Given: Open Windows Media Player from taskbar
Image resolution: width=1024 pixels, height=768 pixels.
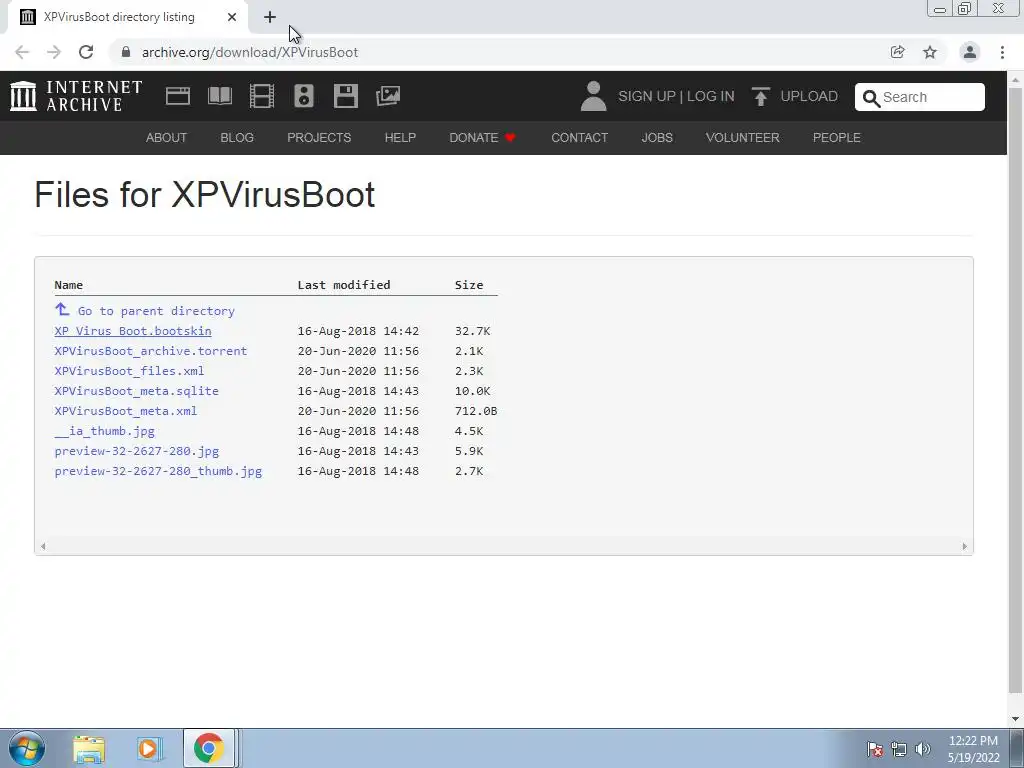Looking at the screenshot, I should coord(149,749).
